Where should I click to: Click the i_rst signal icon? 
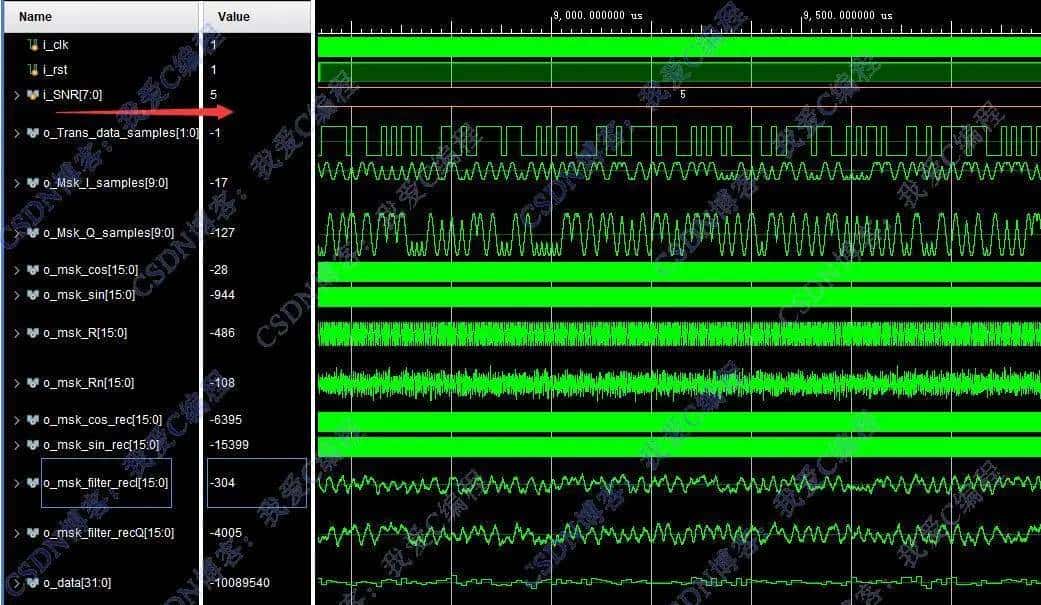tap(33, 69)
